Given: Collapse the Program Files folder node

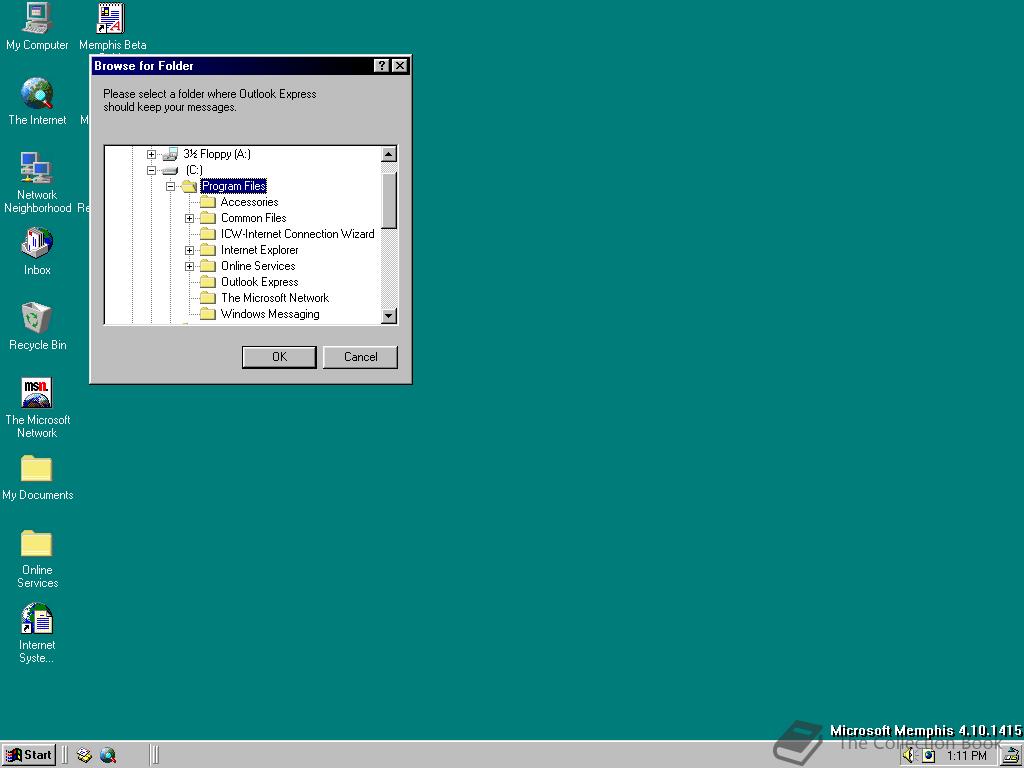Looking at the screenshot, I should click(x=170, y=187).
